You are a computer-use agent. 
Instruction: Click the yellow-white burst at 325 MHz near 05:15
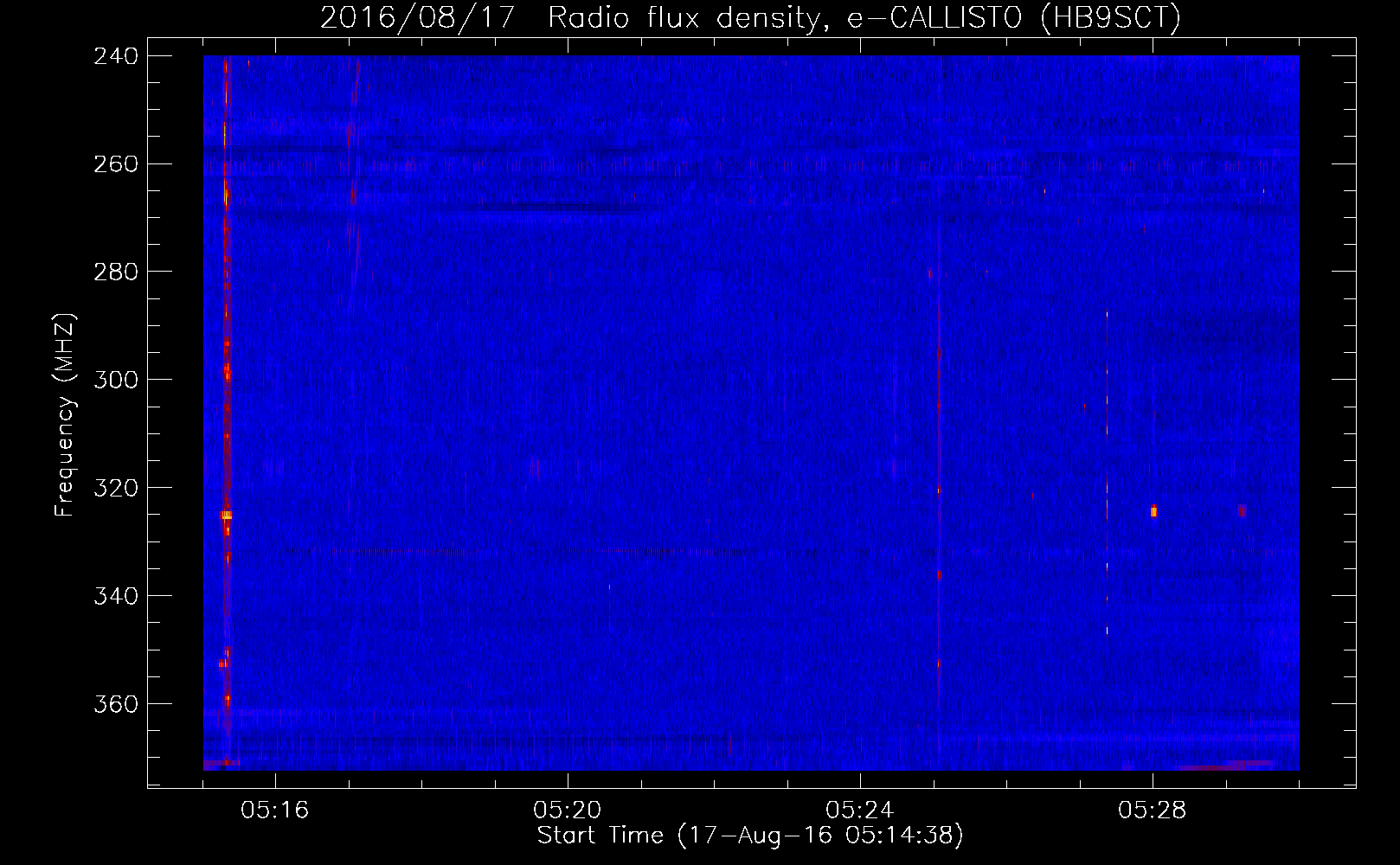click(x=226, y=515)
